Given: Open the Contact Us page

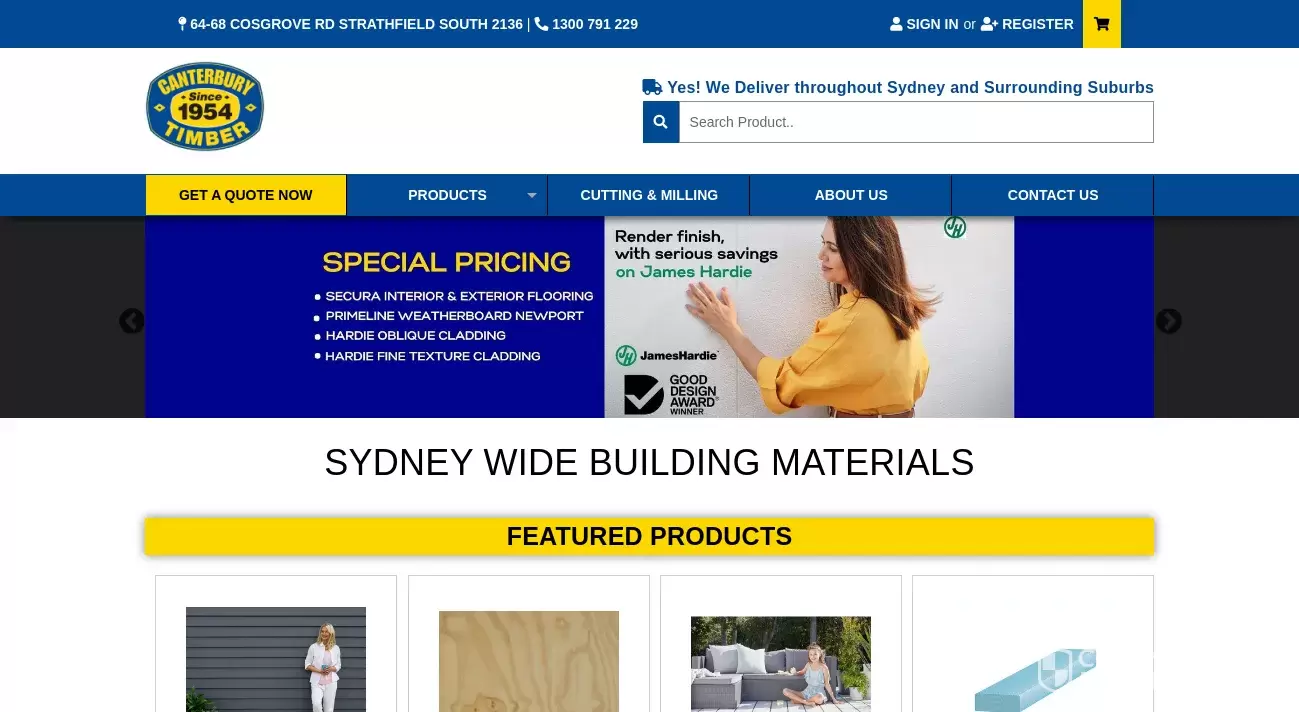Looking at the screenshot, I should point(1053,195).
